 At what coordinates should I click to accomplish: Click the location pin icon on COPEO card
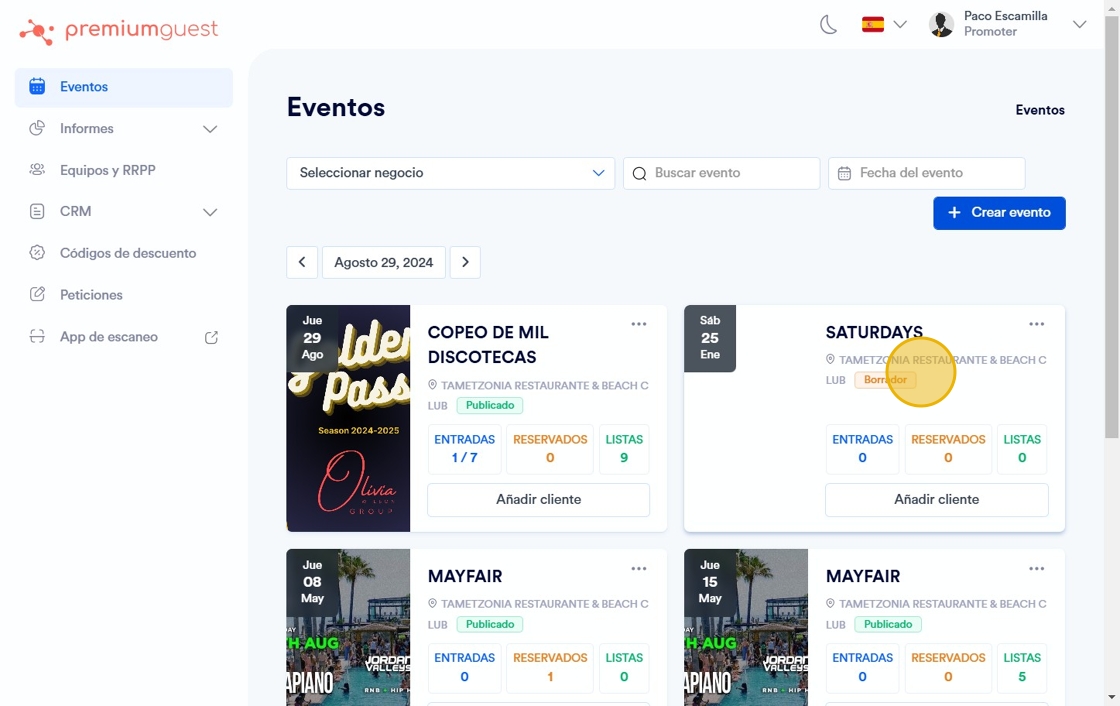tap(432, 384)
